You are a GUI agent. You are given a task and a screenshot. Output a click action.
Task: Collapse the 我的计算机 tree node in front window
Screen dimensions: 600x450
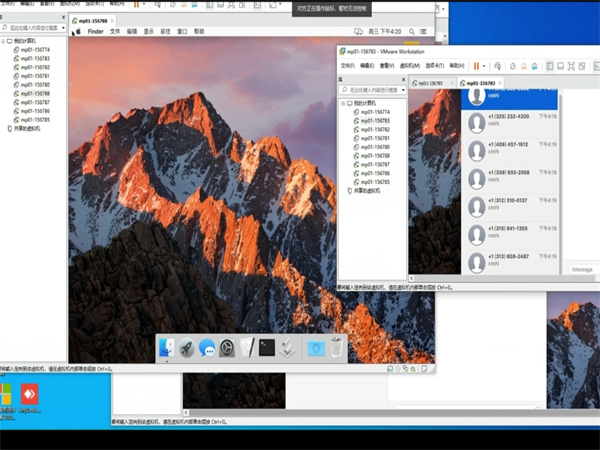(344, 103)
